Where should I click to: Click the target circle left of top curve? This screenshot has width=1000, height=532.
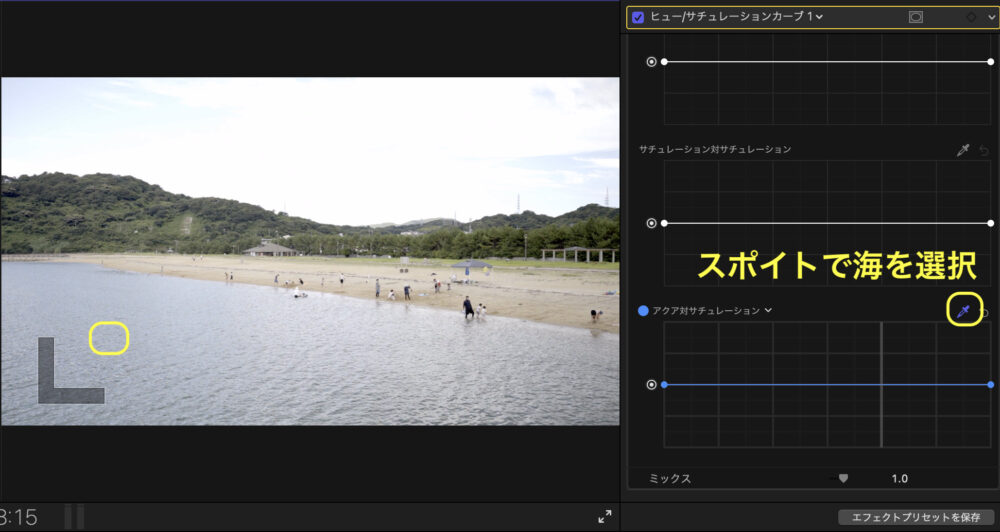(x=652, y=61)
